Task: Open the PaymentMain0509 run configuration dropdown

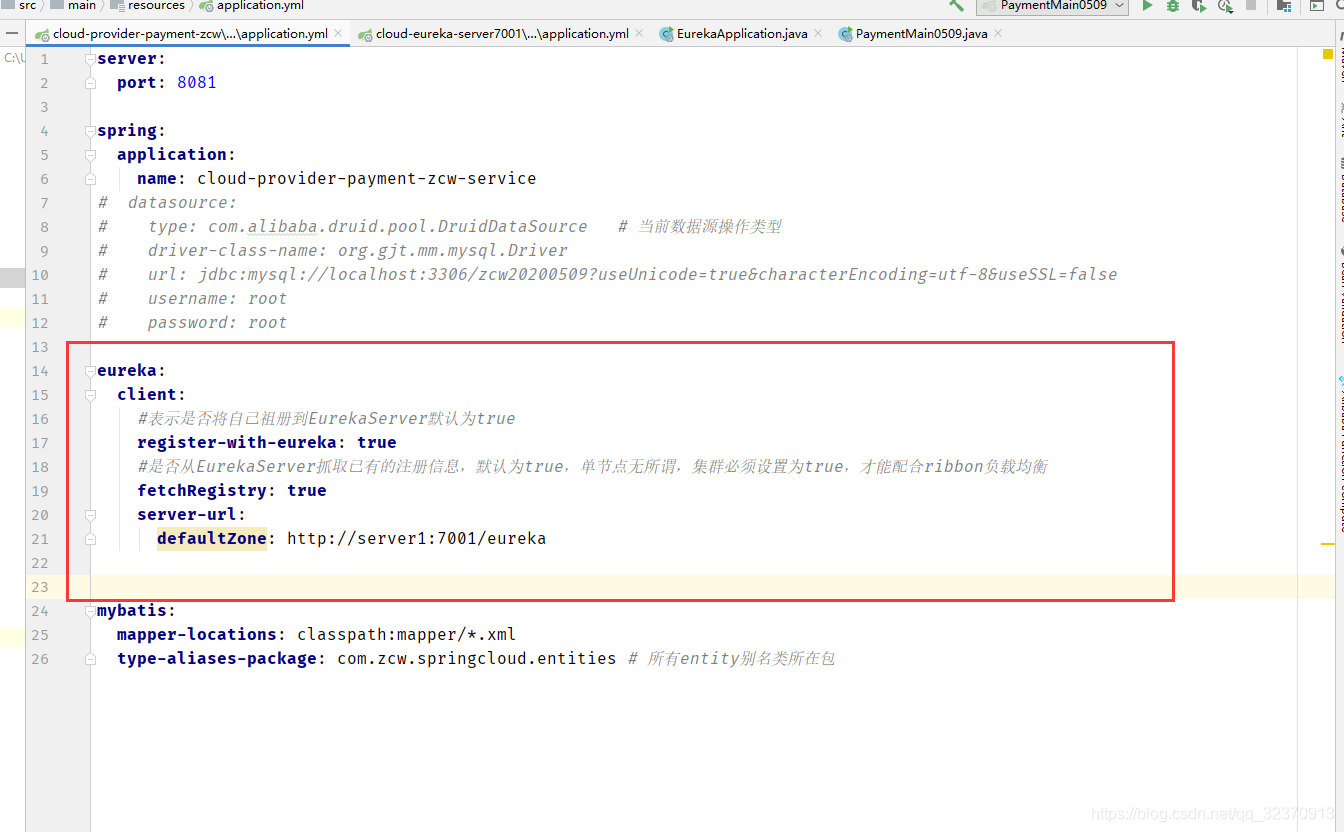Action: (1052, 5)
